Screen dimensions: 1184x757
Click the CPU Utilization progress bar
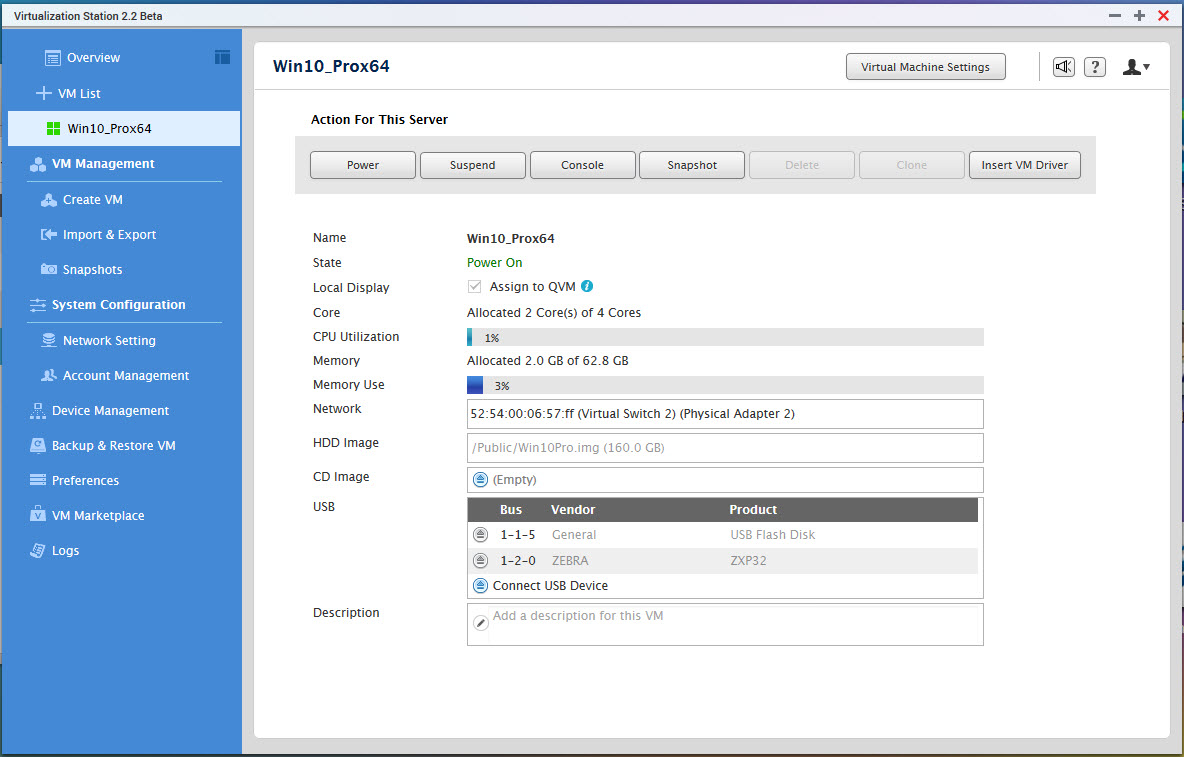pyautogui.click(x=725, y=338)
